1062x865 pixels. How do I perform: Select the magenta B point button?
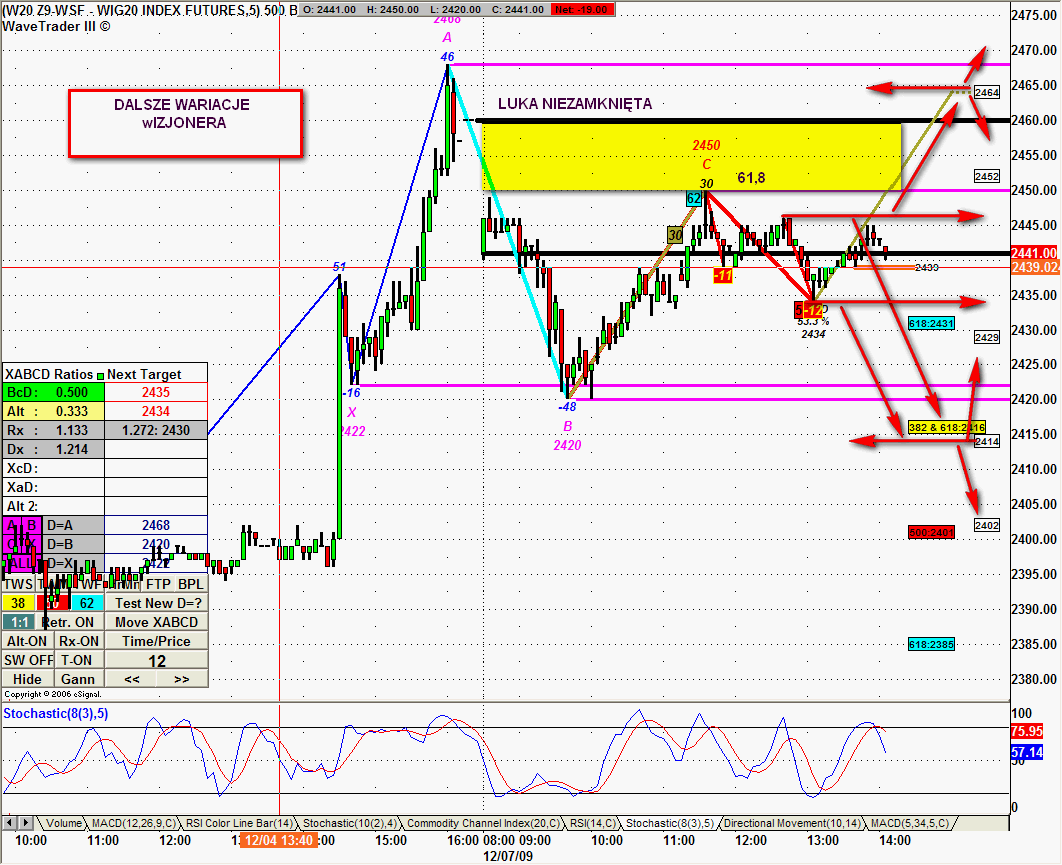pyautogui.click(x=31, y=525)
